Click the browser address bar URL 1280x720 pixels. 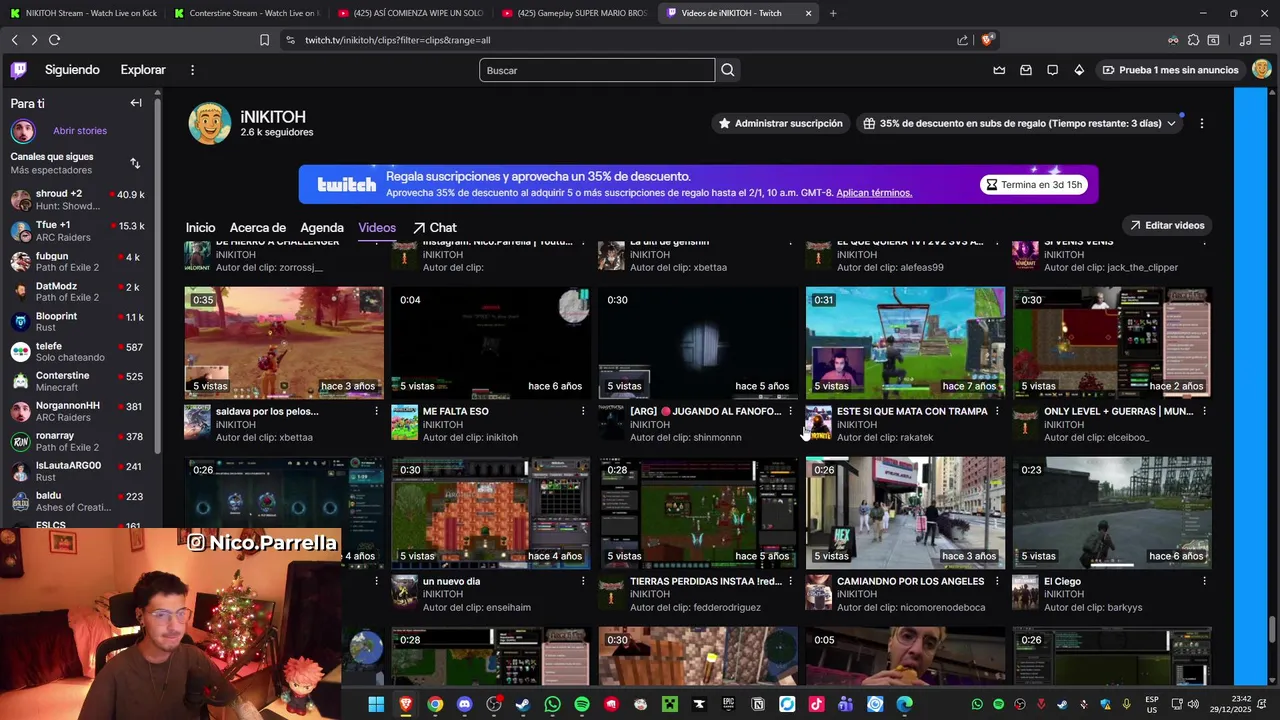(x=398, y=40)
